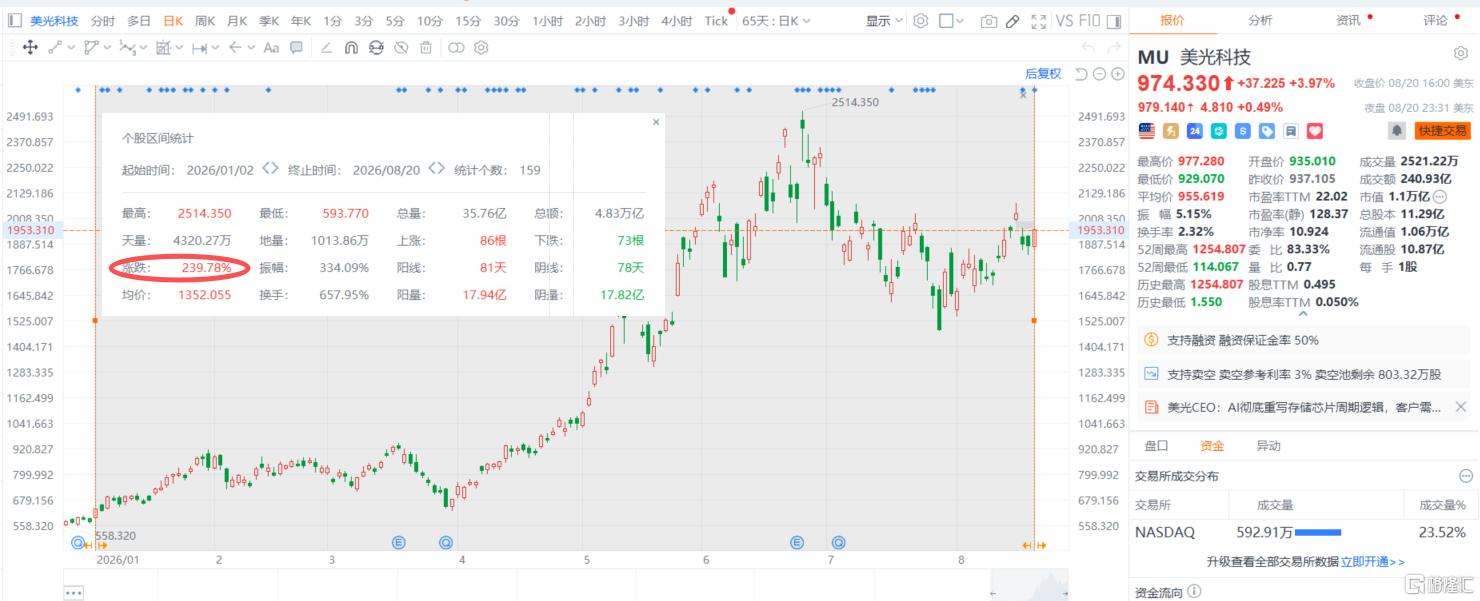Reset chart zoom with the undo arrow
Image resolution: width=1480 pixels, height=601 pixels.
[1081, 74]
